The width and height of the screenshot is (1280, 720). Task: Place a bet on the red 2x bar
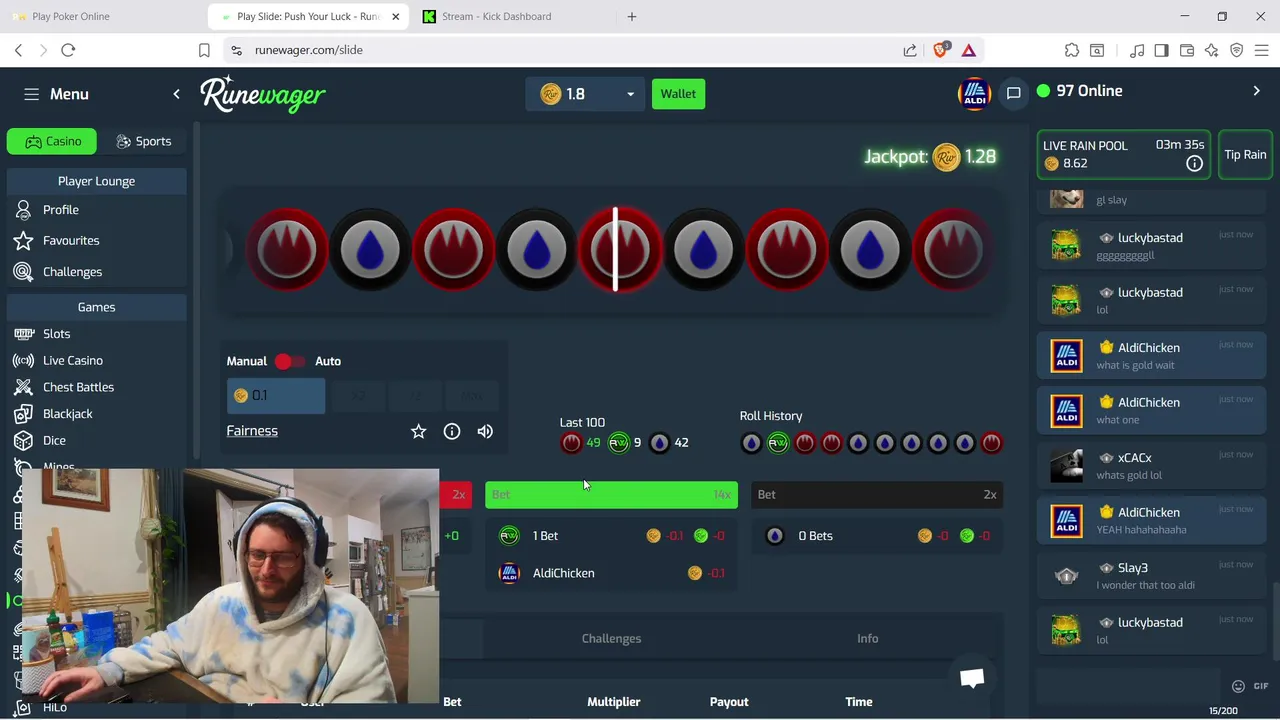coord(456,495)
